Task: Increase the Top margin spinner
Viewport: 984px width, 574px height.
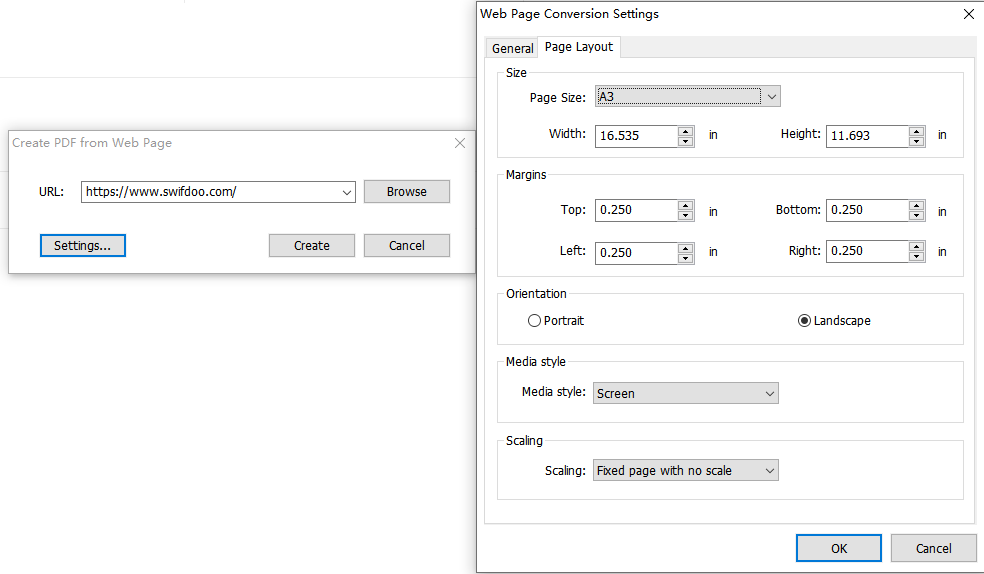Action: coord(686,205)
